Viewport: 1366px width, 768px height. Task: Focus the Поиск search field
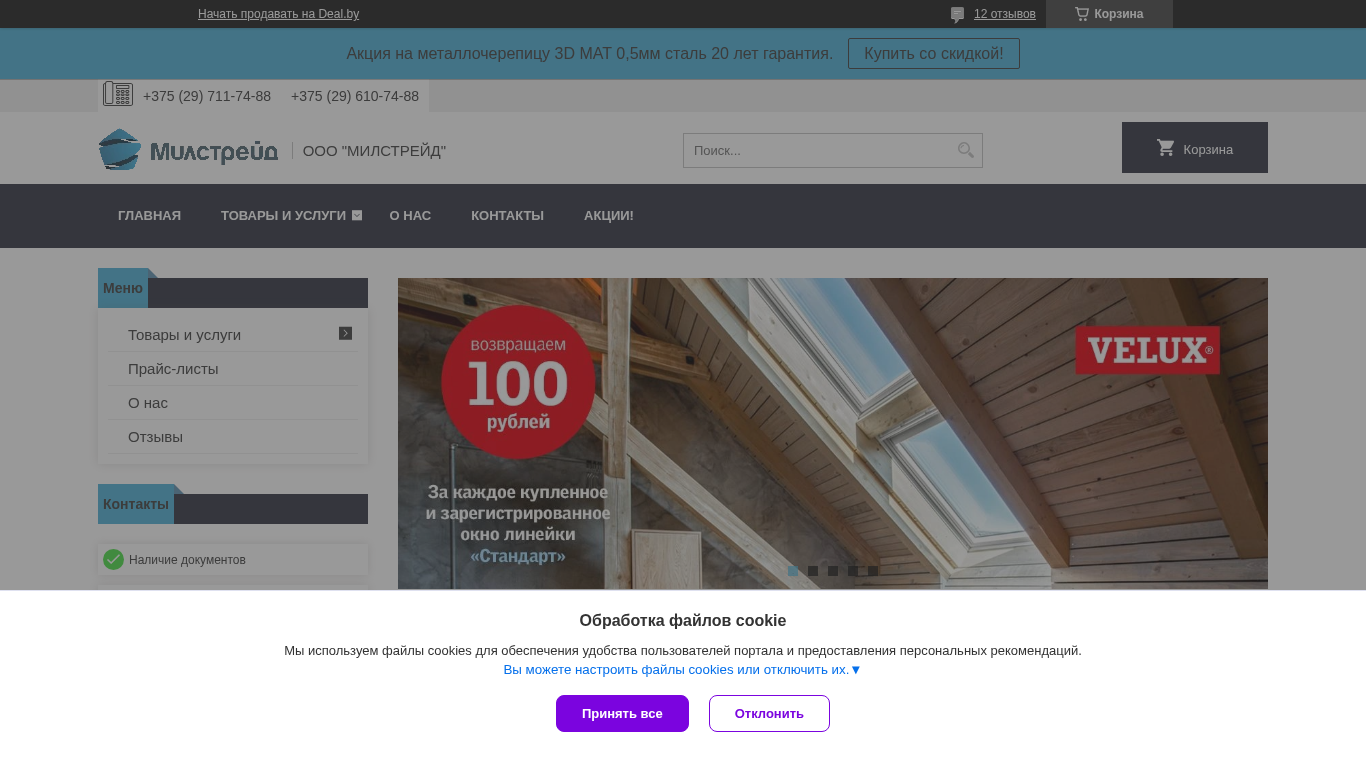818,150
